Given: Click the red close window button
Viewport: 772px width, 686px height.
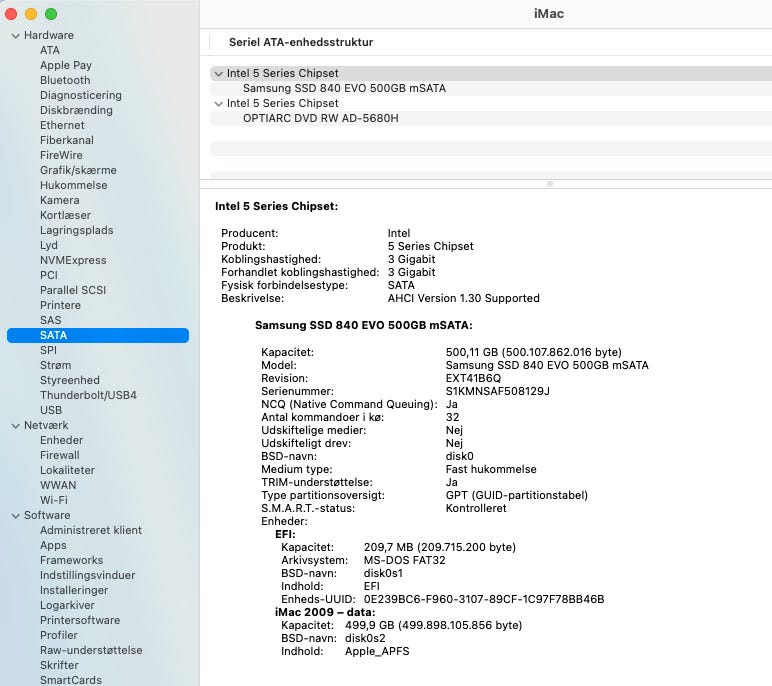Looking at the screenshot, I should tap(11, 14).
